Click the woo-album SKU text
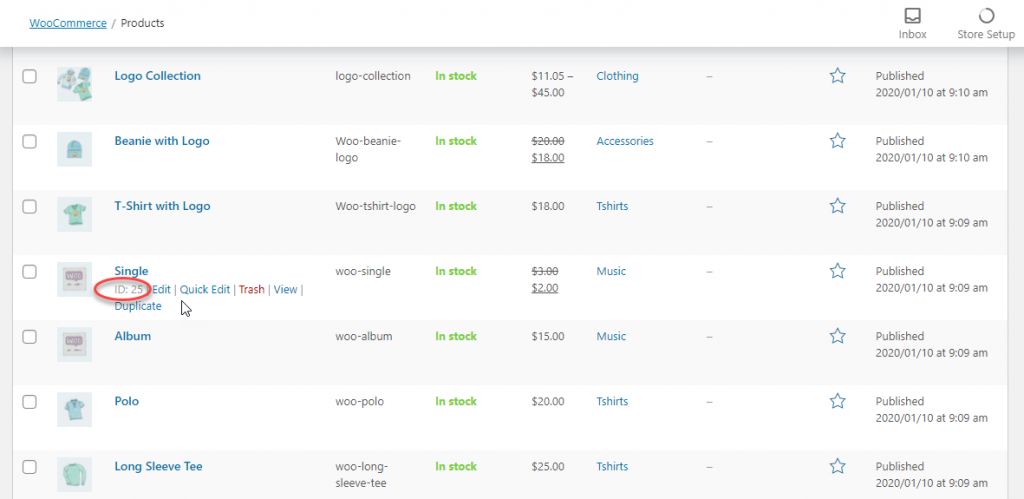The height and width of the screenshot is (499, 1024). [x=364, y=336]
